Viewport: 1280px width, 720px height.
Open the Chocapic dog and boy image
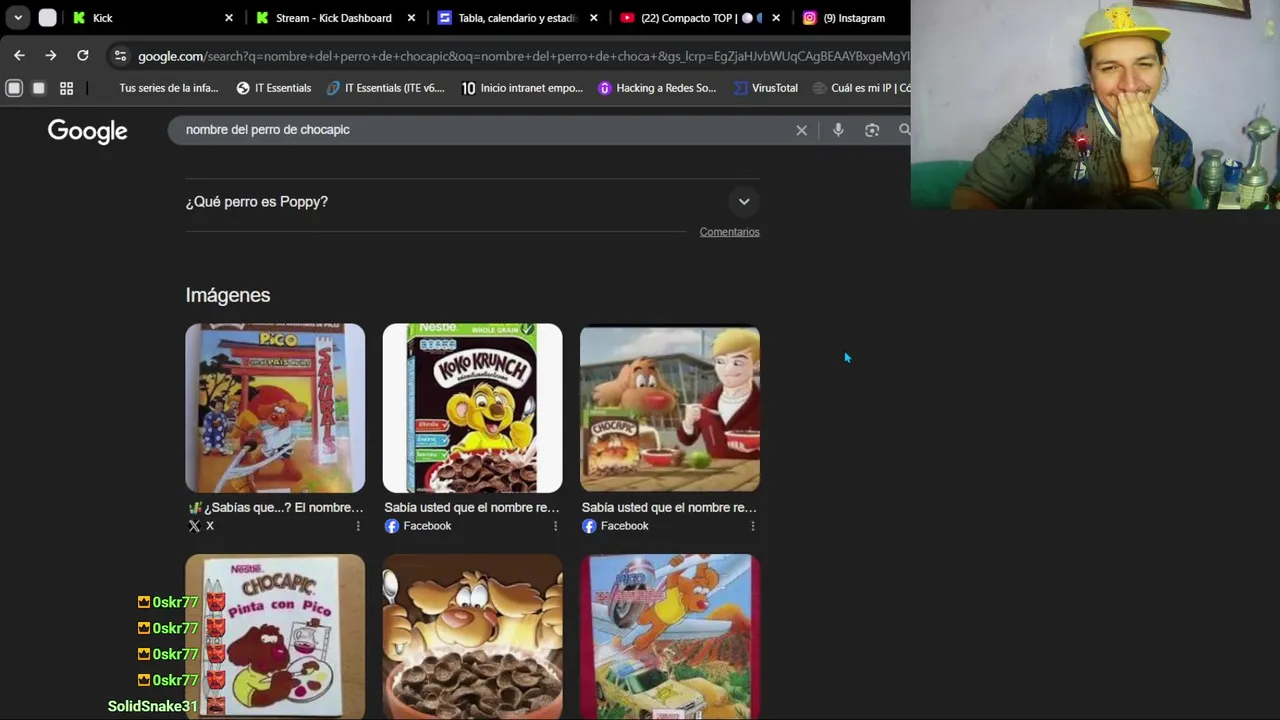(670, 408)
